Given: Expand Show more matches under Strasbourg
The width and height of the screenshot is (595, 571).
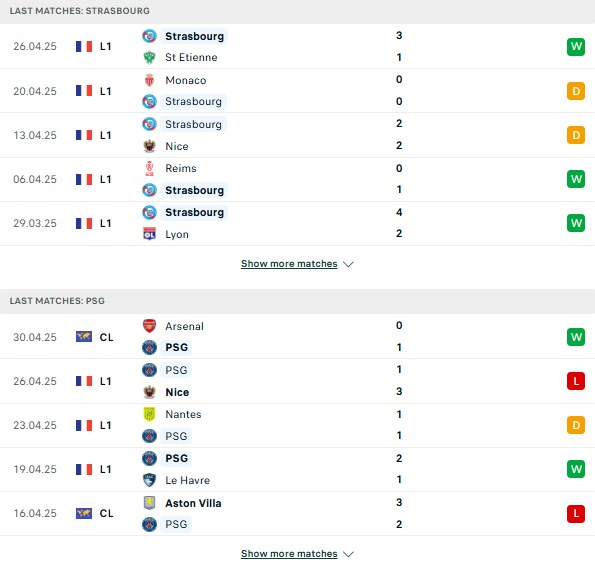Looking at the screenshot, I should point(289,264).
